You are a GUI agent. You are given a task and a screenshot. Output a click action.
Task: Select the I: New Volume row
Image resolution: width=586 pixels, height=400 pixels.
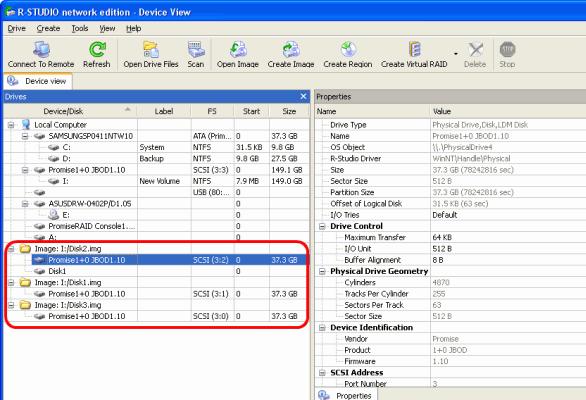157,181
